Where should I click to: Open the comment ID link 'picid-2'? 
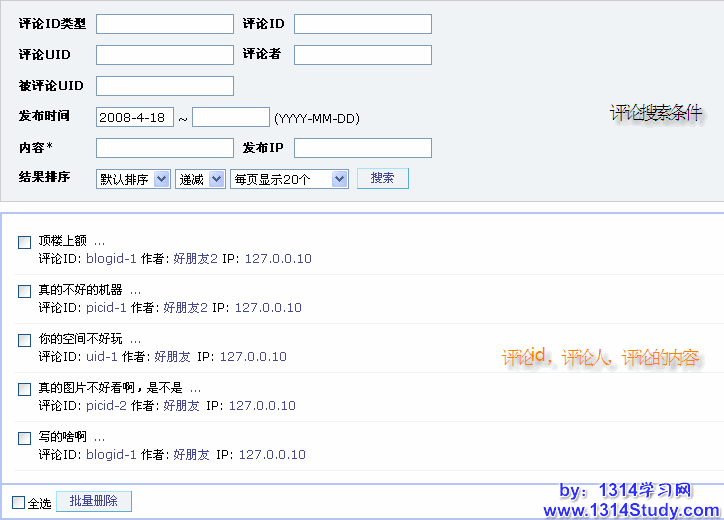pos(106,406)
